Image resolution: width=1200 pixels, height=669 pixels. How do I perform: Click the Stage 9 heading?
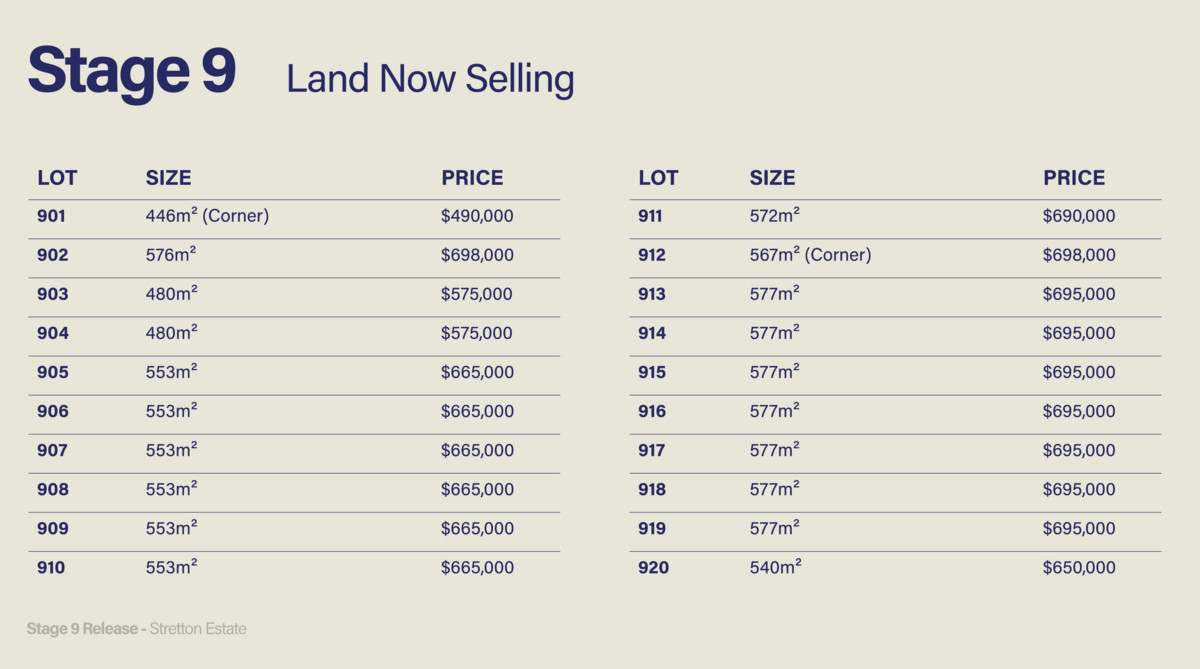(131, 72)
